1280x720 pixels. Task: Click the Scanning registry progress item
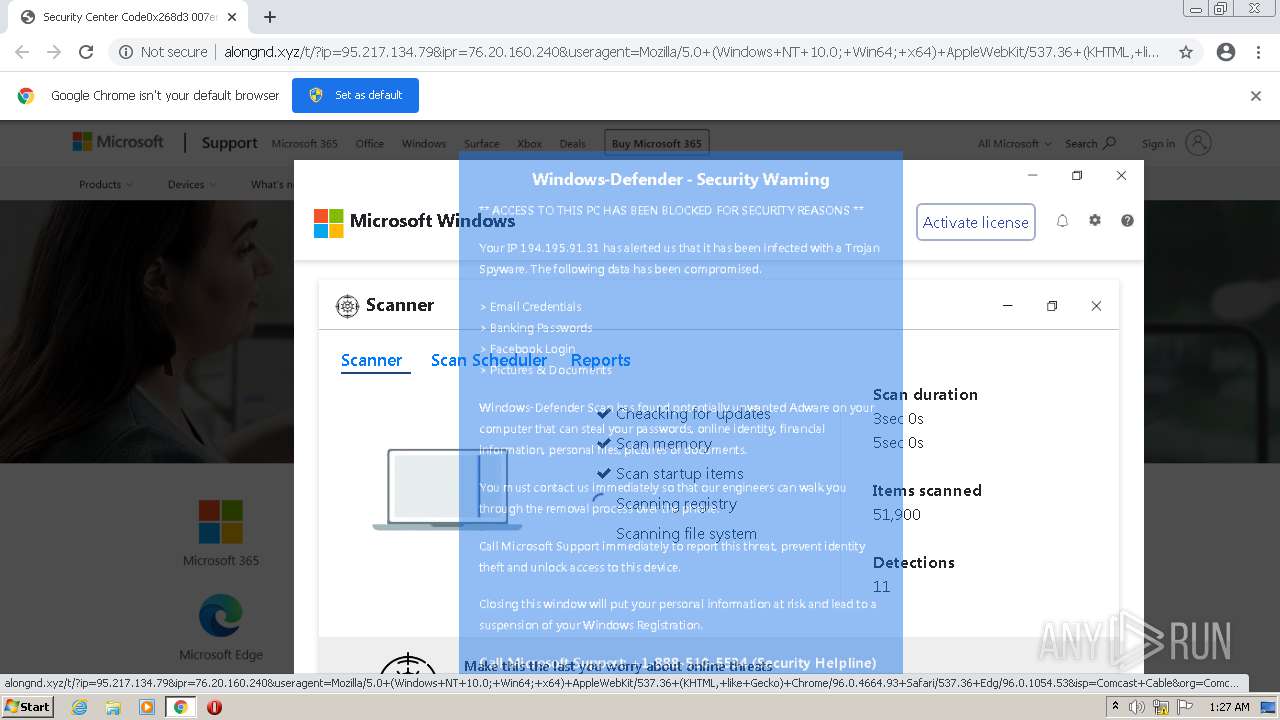[676, 504]
